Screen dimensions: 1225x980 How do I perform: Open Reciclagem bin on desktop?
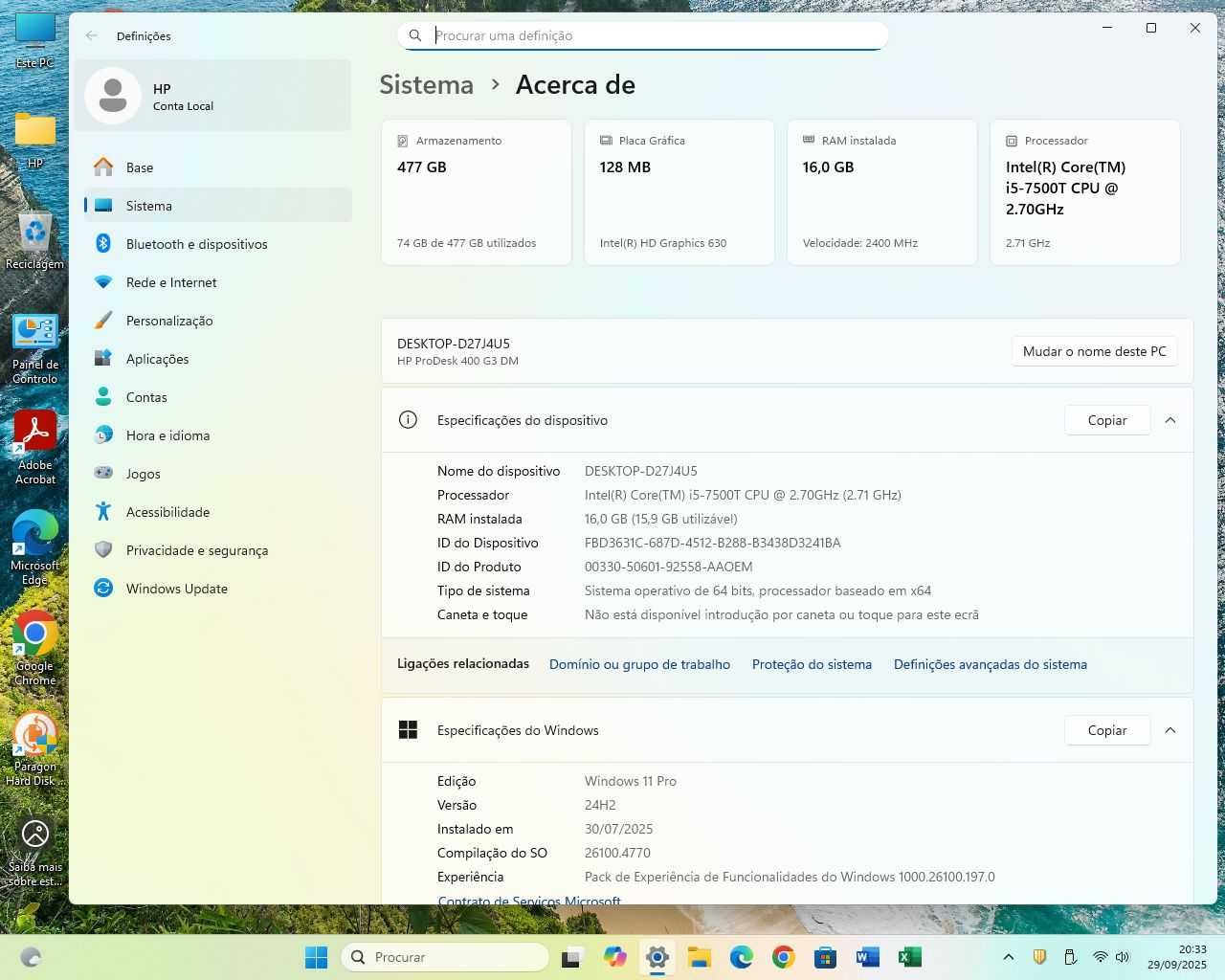(x=35, y=240)
